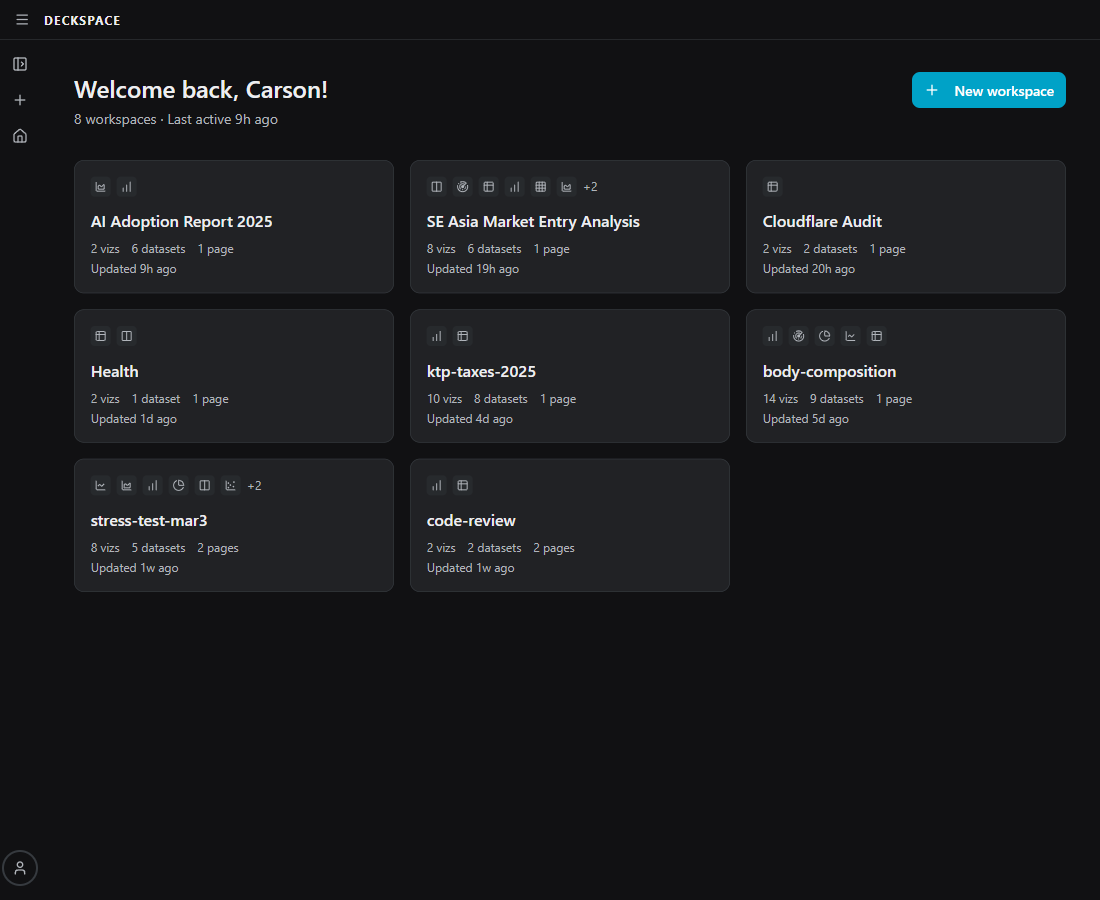The width and height of the screenshot is (1100, 900).
Task: Open the code-review workspace card
Action: click(471, 520)
